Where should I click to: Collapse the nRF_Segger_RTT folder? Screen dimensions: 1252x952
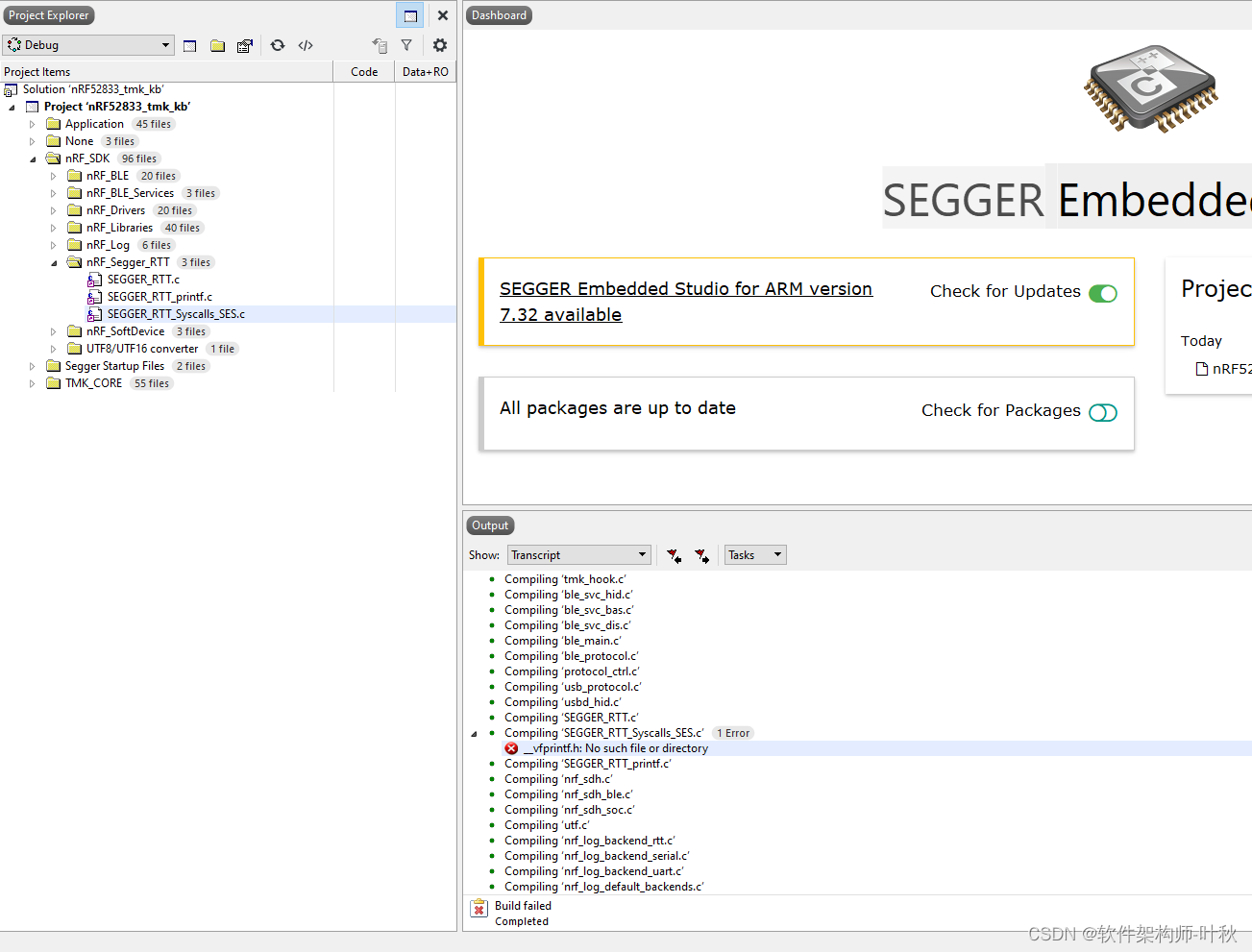[54, 262]
